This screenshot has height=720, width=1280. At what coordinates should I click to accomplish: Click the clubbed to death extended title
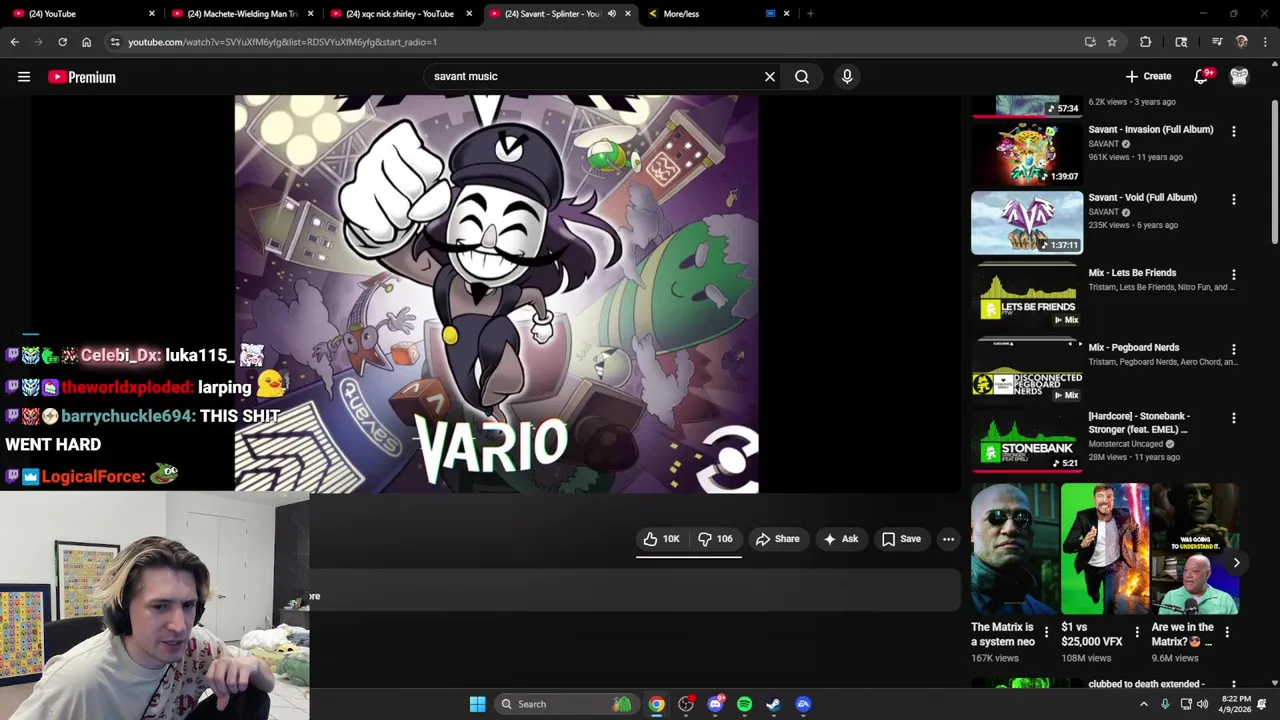(x=1146, y=684)
